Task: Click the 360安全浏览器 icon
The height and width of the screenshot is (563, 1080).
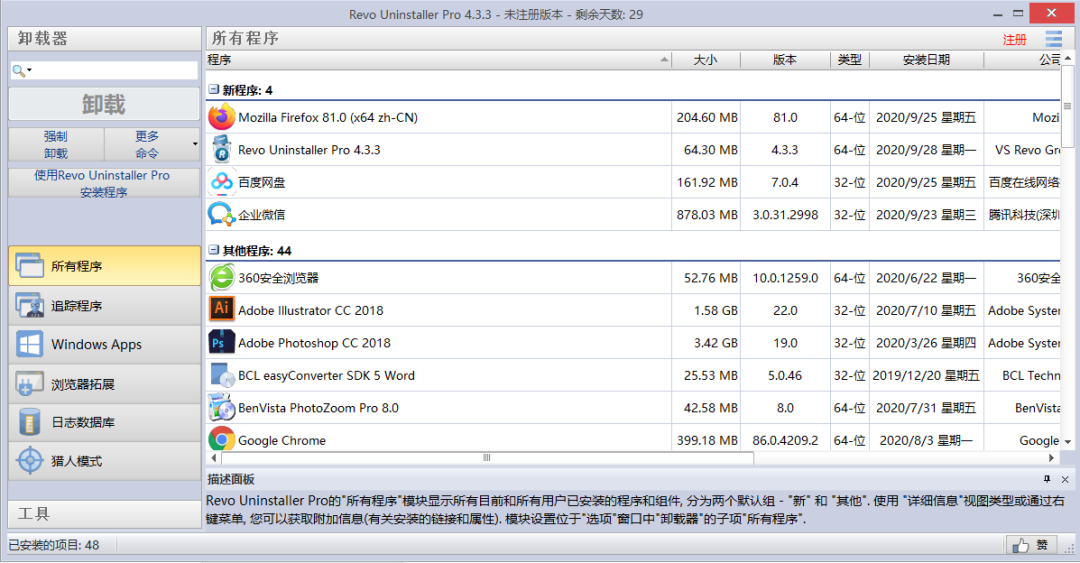Action: [222, 278]
